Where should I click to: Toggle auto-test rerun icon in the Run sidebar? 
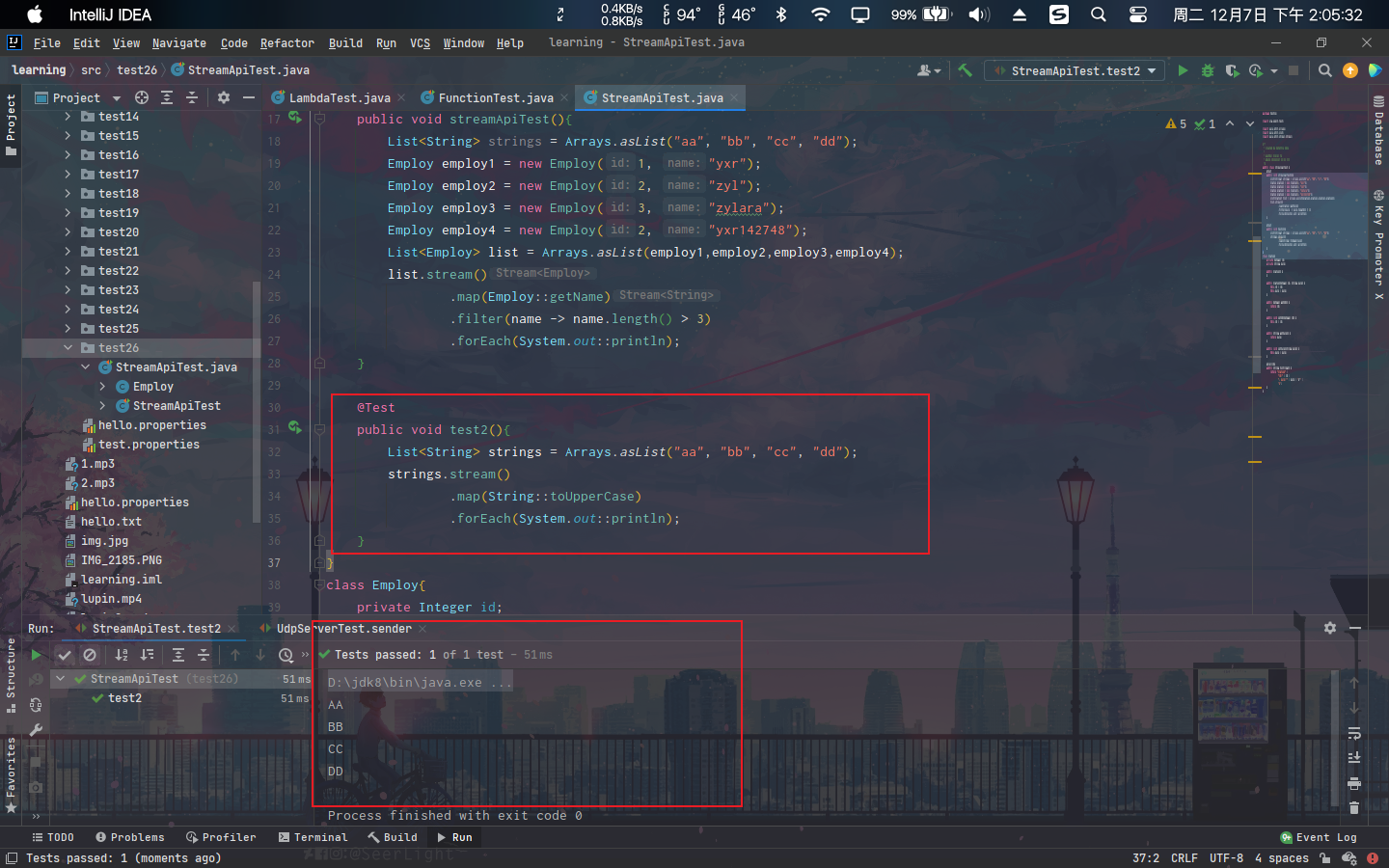tap(36, 705)
